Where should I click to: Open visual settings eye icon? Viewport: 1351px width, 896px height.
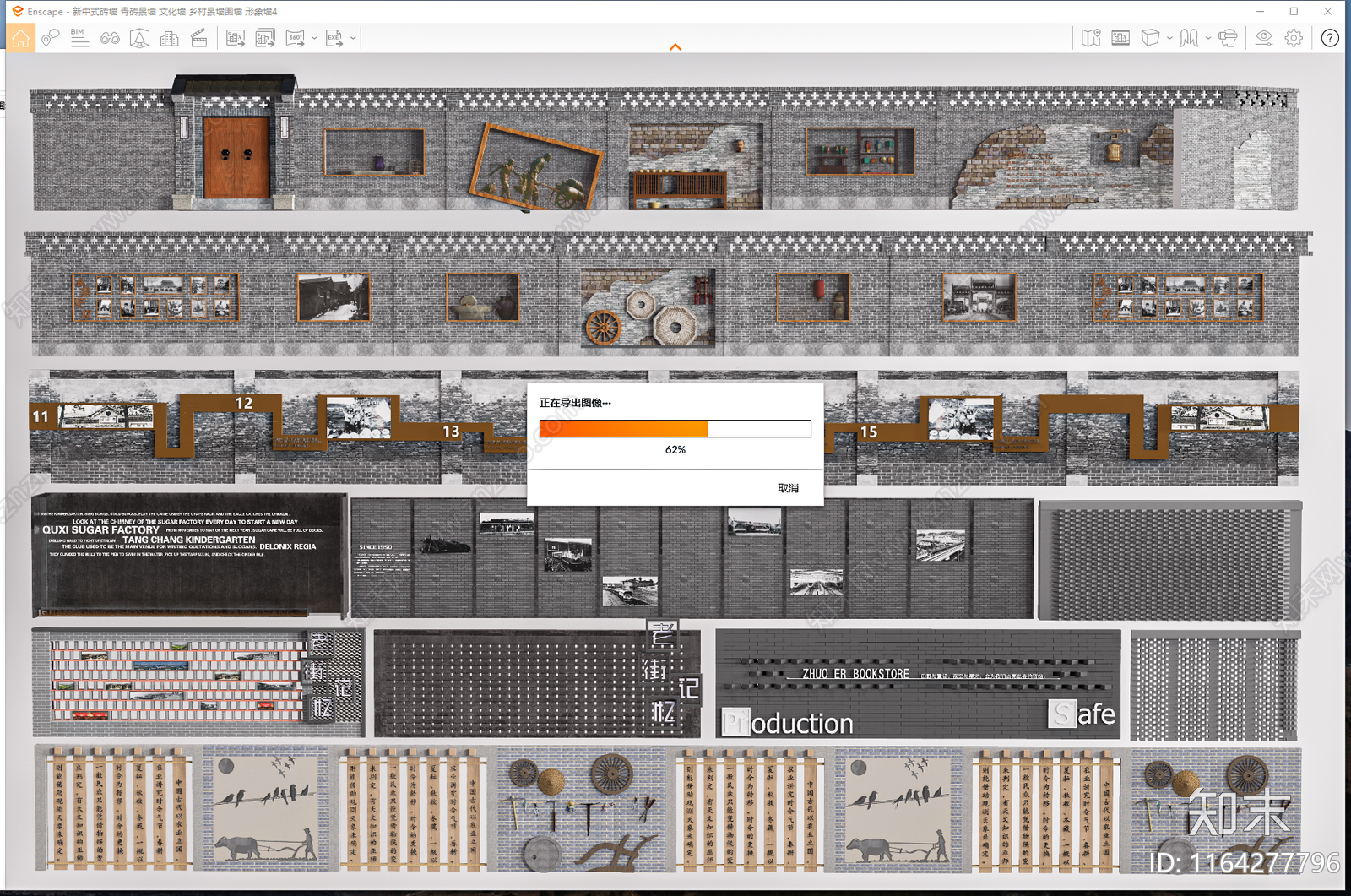[1264, 38]
